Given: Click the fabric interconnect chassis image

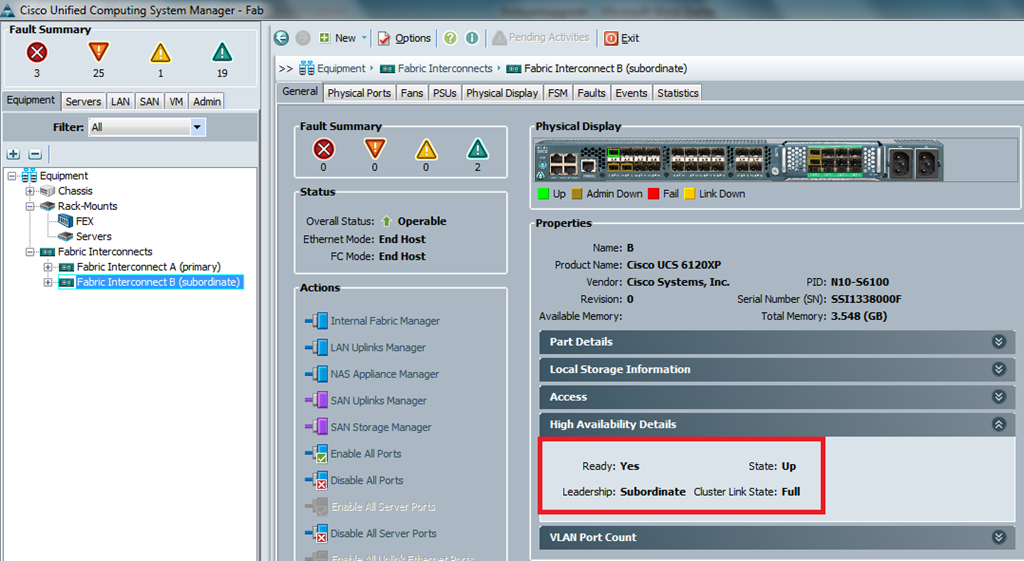Looking at the screenshot, I should pyautogui.click(x=739, y=160).
